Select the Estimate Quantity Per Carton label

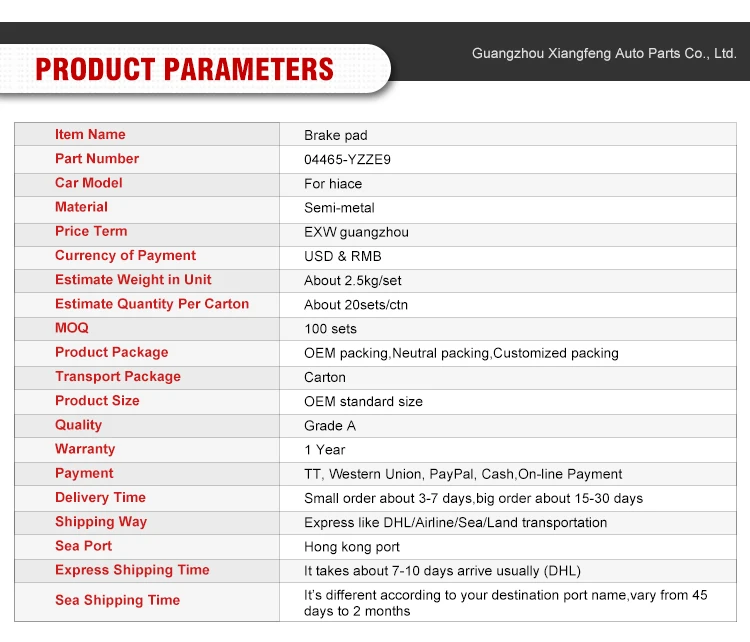tap(152, 304)
